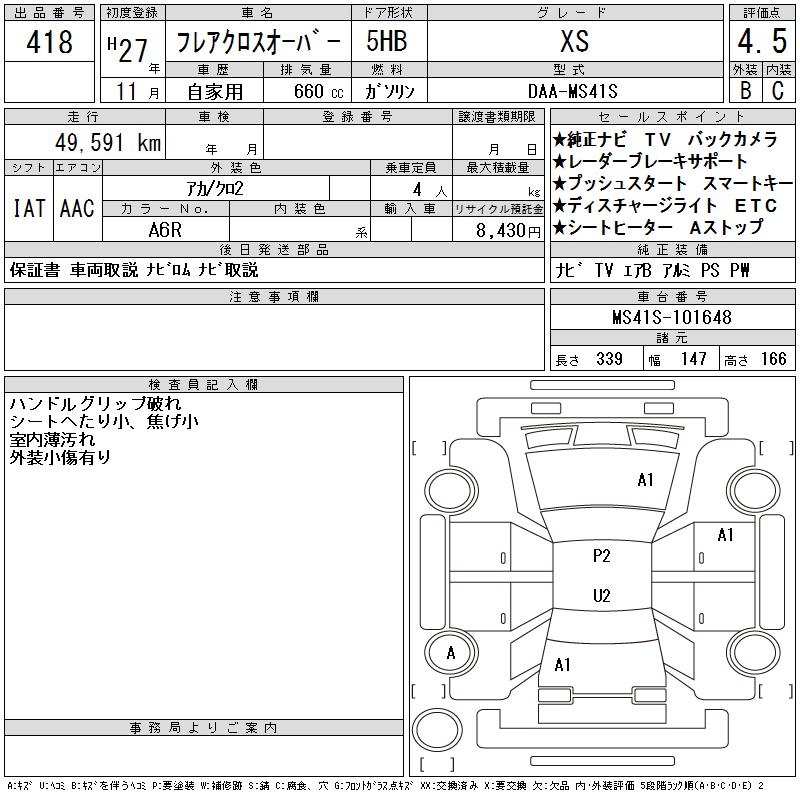Click sales point 純正ナビ TV バックカメラ
The width and height of the screenshot is (800, 800).
pos(665,139)
